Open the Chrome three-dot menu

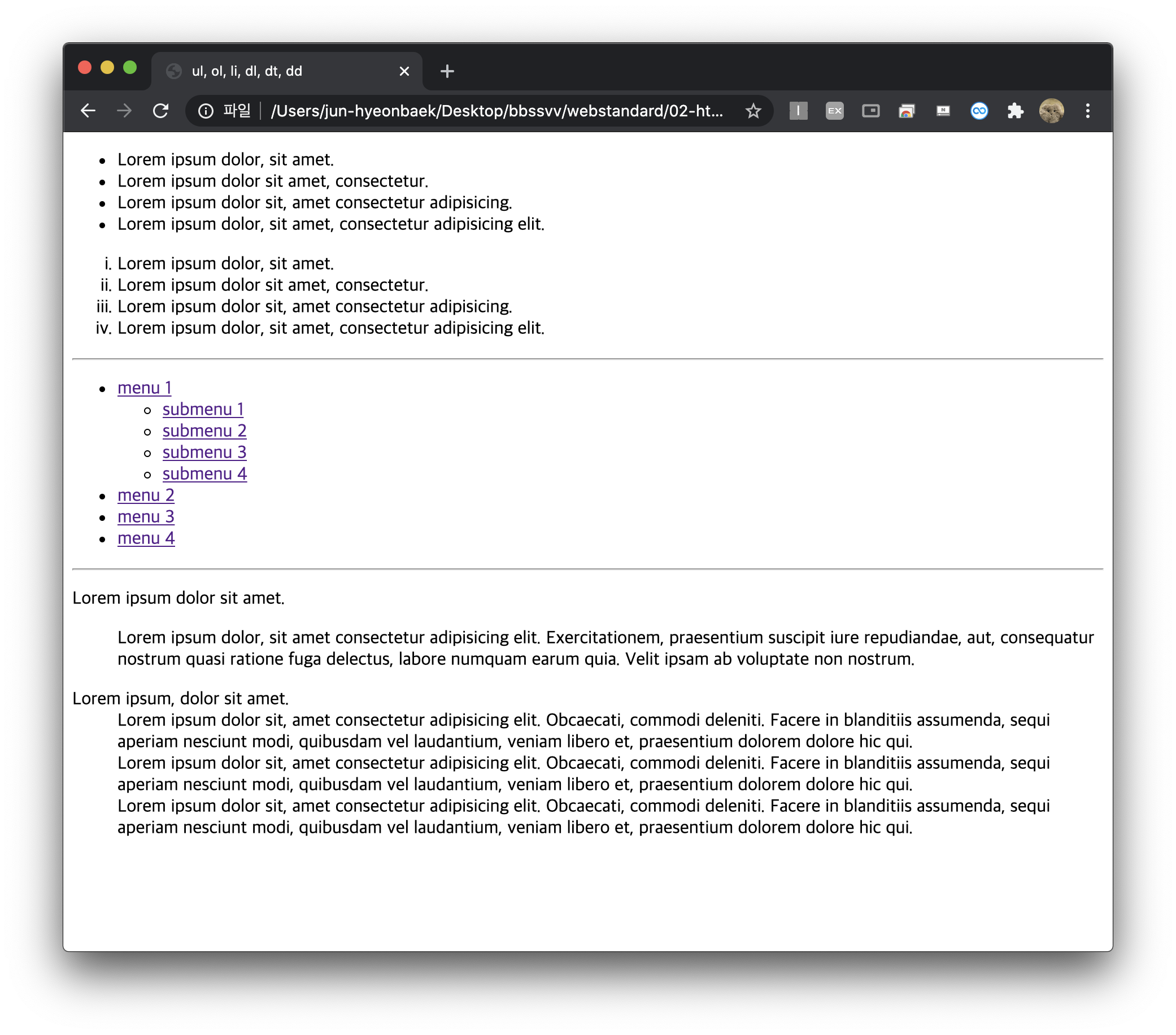[1087, 111]
